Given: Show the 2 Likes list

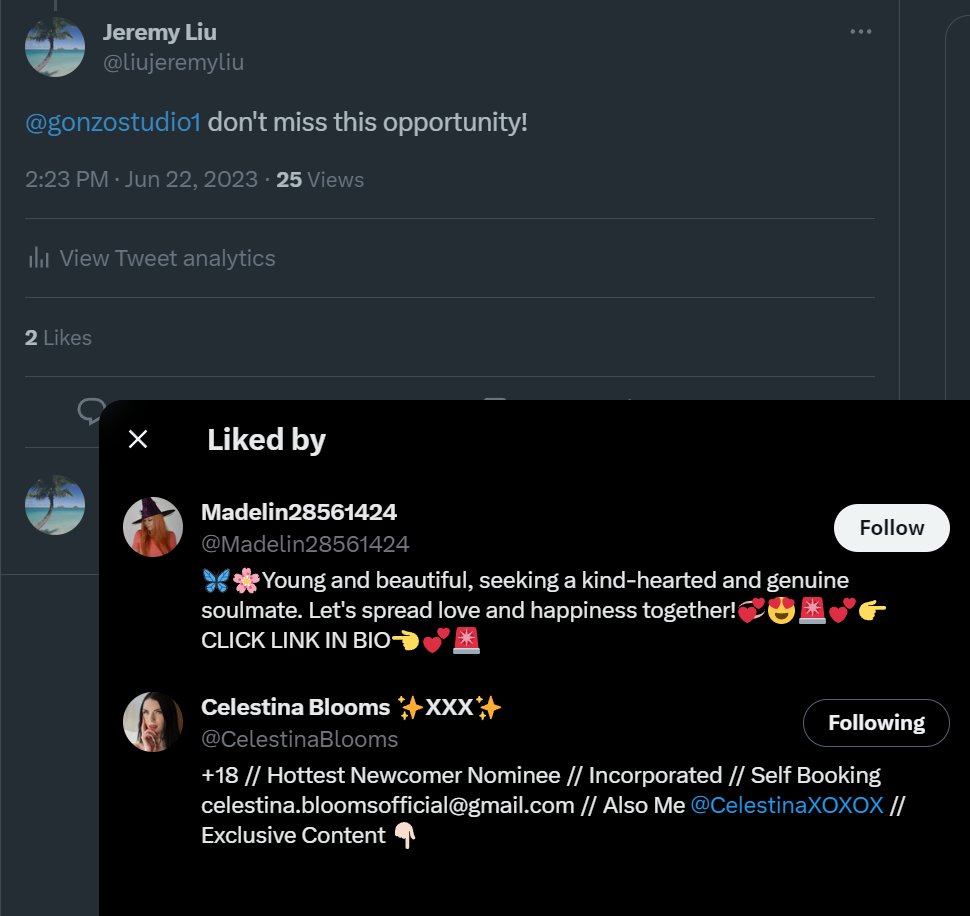Looking at the screenshot, I should pyautogui.click(x=58, y=338).
